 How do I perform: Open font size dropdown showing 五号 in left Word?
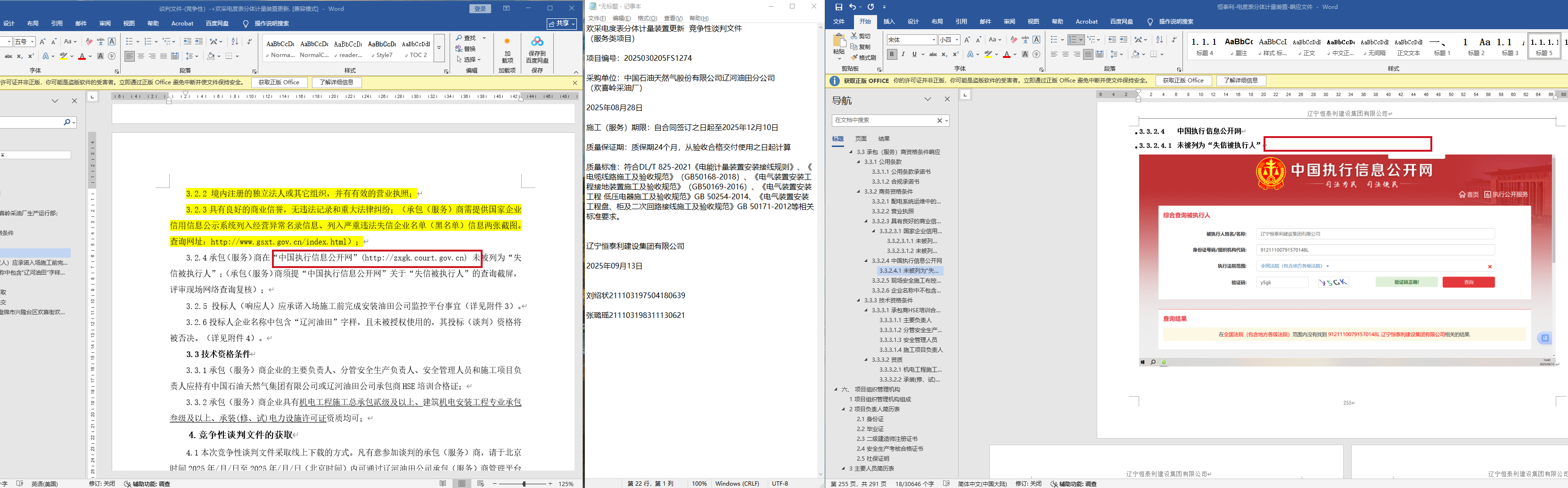(31, 41)
